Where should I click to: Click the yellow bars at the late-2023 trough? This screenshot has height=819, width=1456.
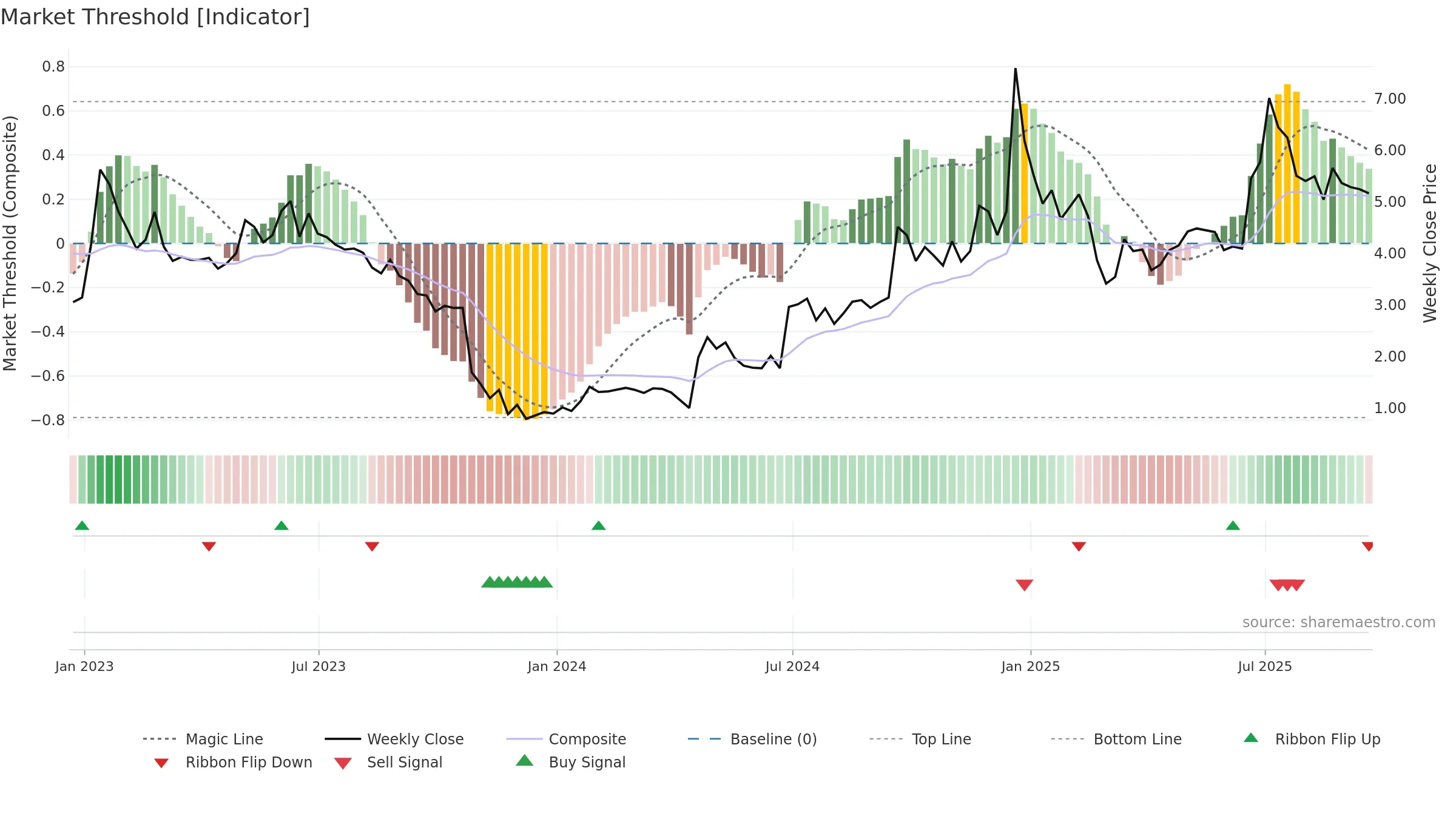(517, 331)
